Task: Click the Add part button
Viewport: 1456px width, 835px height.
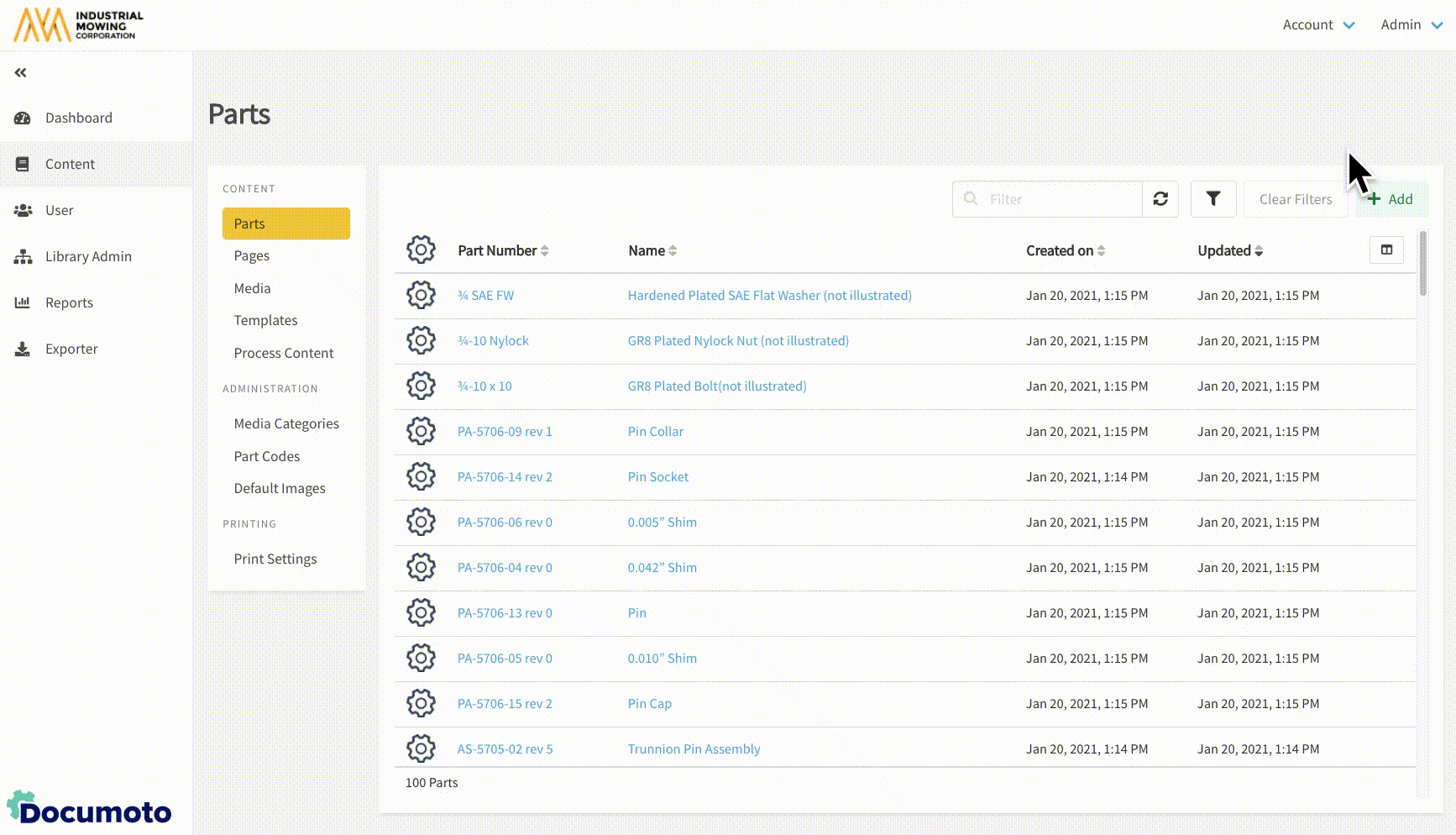Action: pos(1391,200)
